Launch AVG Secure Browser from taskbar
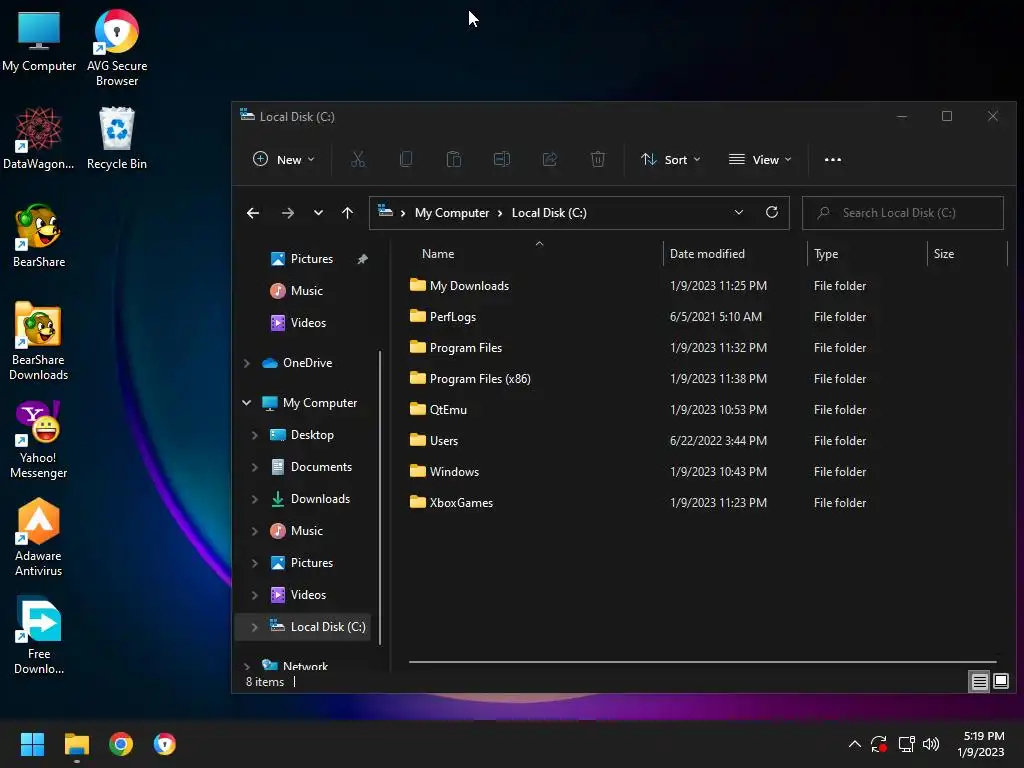The image size is (1024, 768). click(x=165, y=744)
